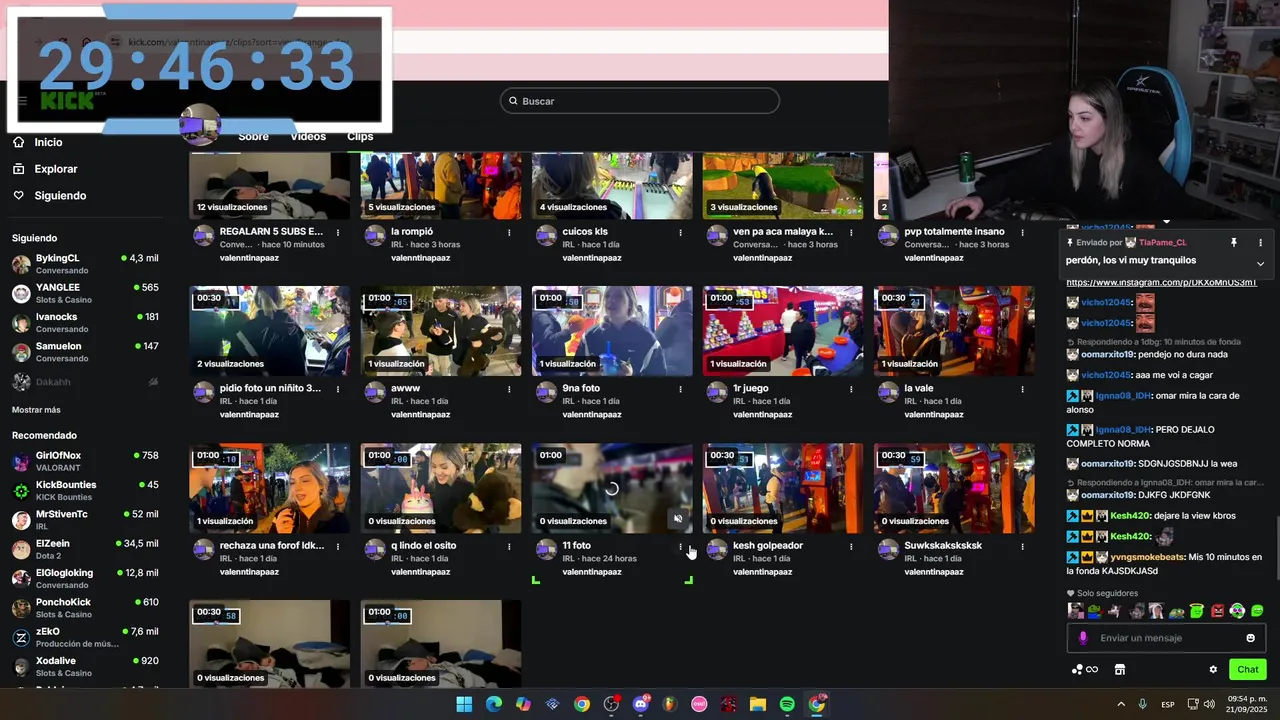Open options for clip 'Suwksakssksk'

(1022, 546)
